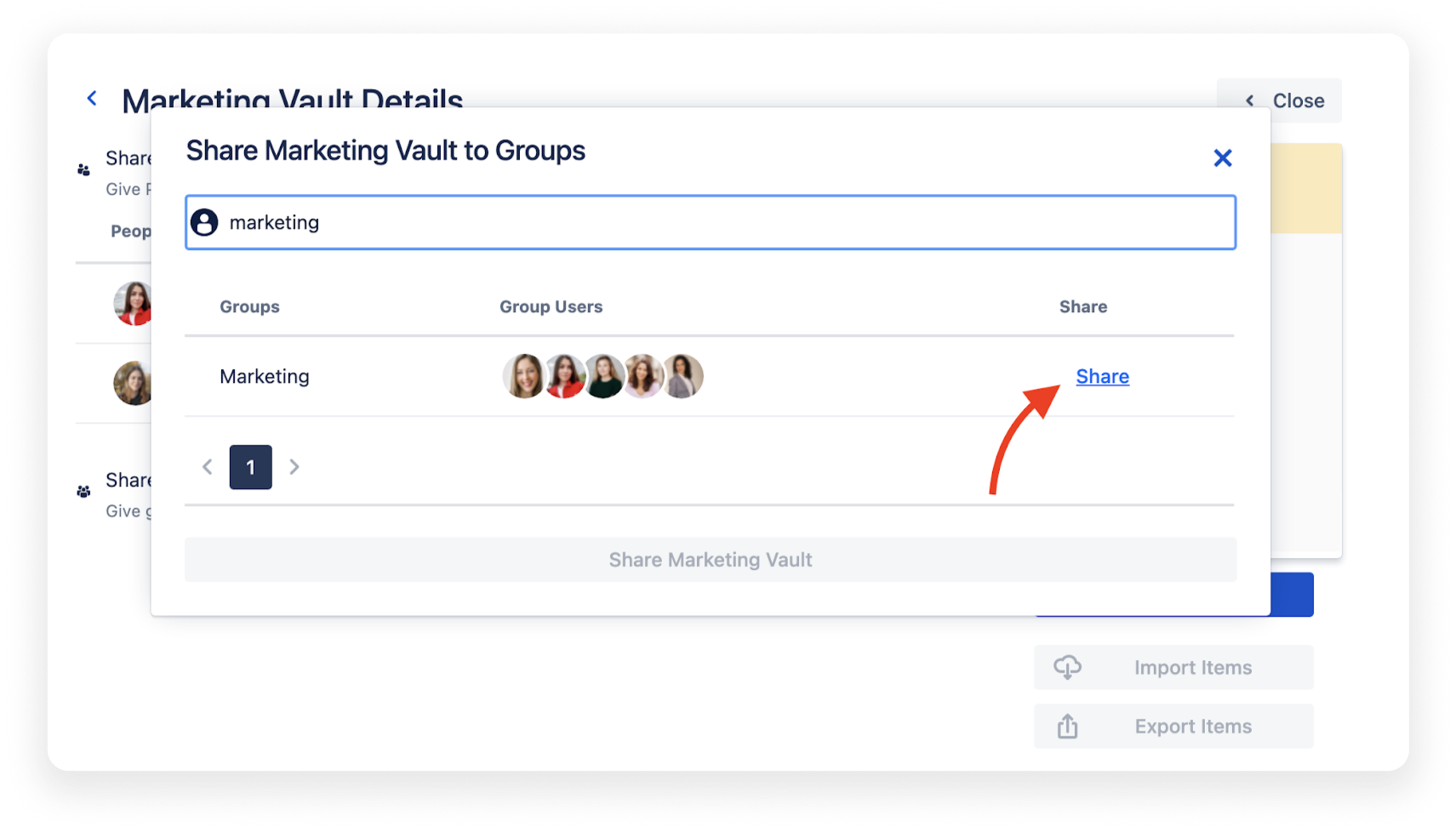The width and height of the screenshot is (1456, 832).
Task: Click the person icon in the search field
Action: coord(205,222)
